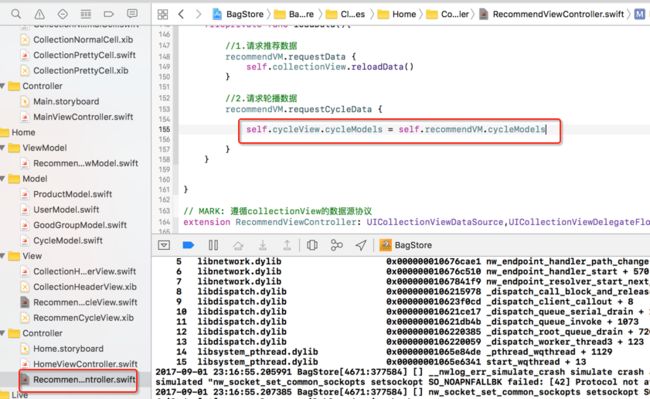Click Home folder in jump bar
The width and height of the screenshot is (650, 399).
[x=397, y=14]
